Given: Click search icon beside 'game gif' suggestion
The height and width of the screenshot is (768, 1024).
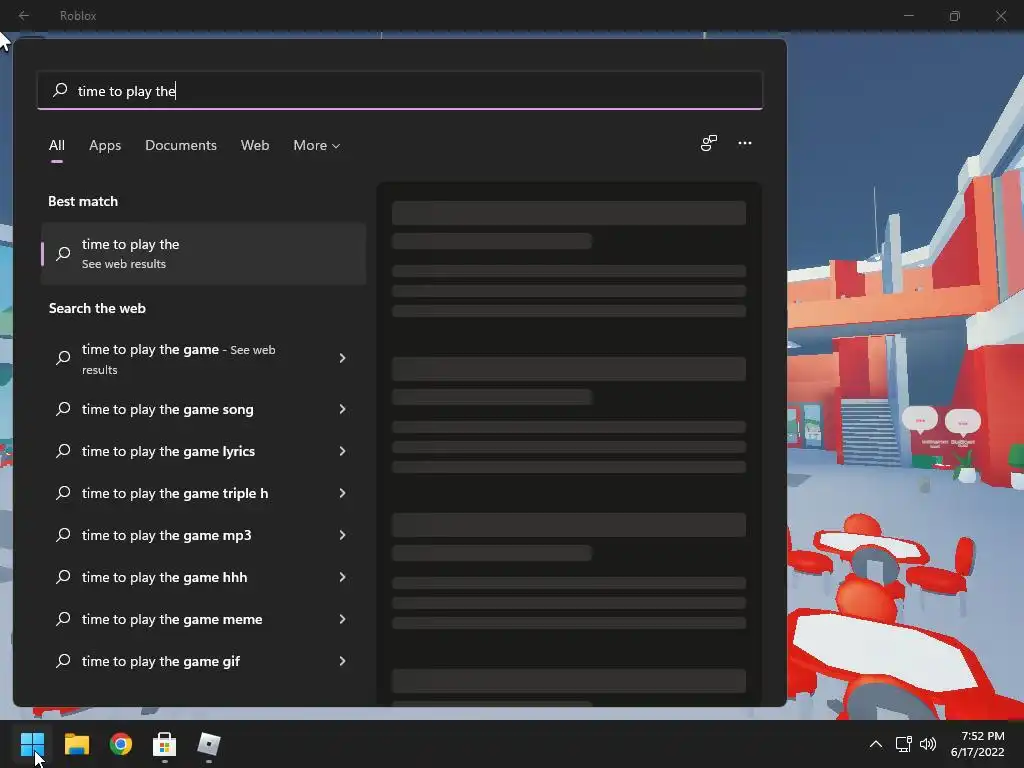Looking at the screenshot, I should [x=63, y=661].
